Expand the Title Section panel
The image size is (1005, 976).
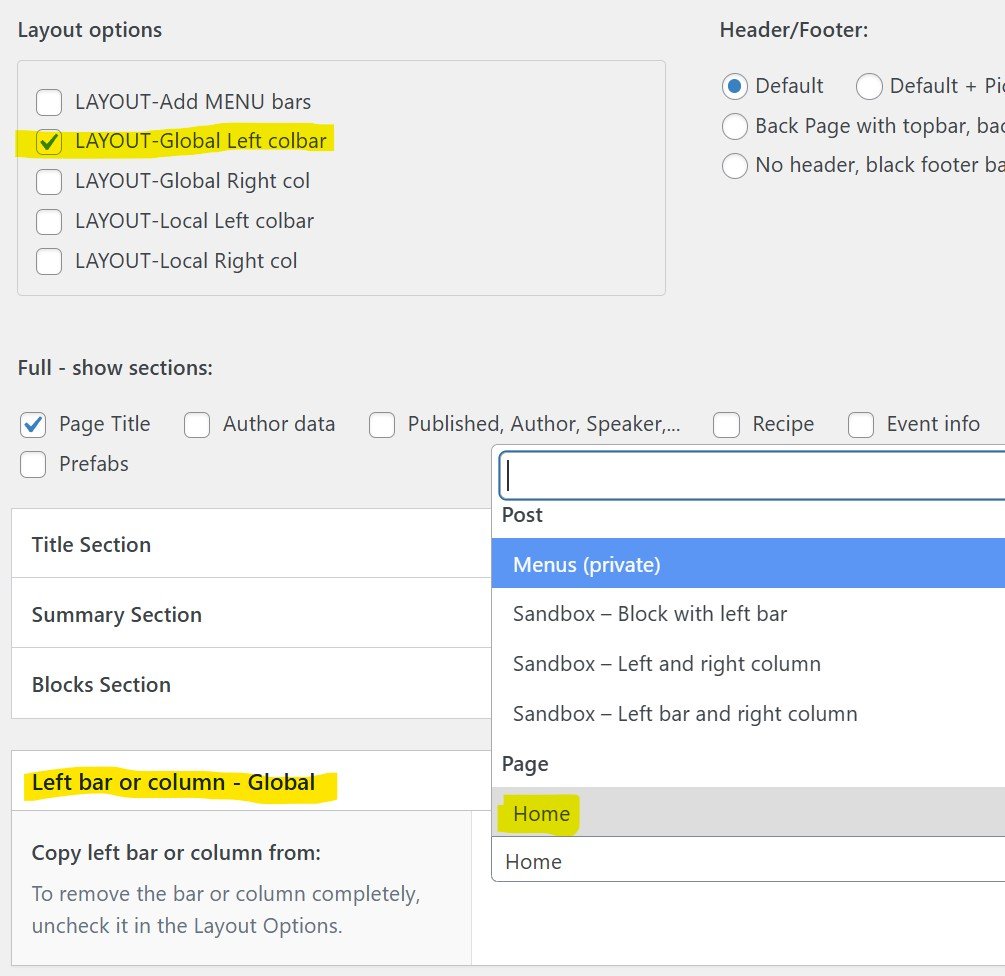click(91, 545)
